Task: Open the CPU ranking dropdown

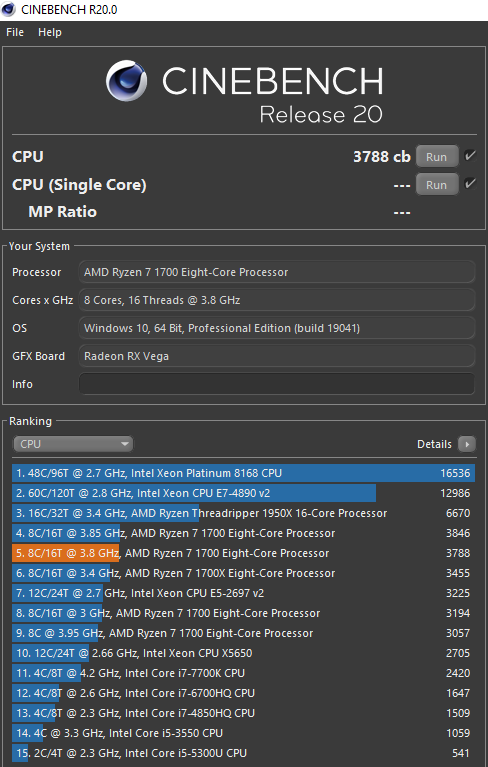Action: (73, 444)
